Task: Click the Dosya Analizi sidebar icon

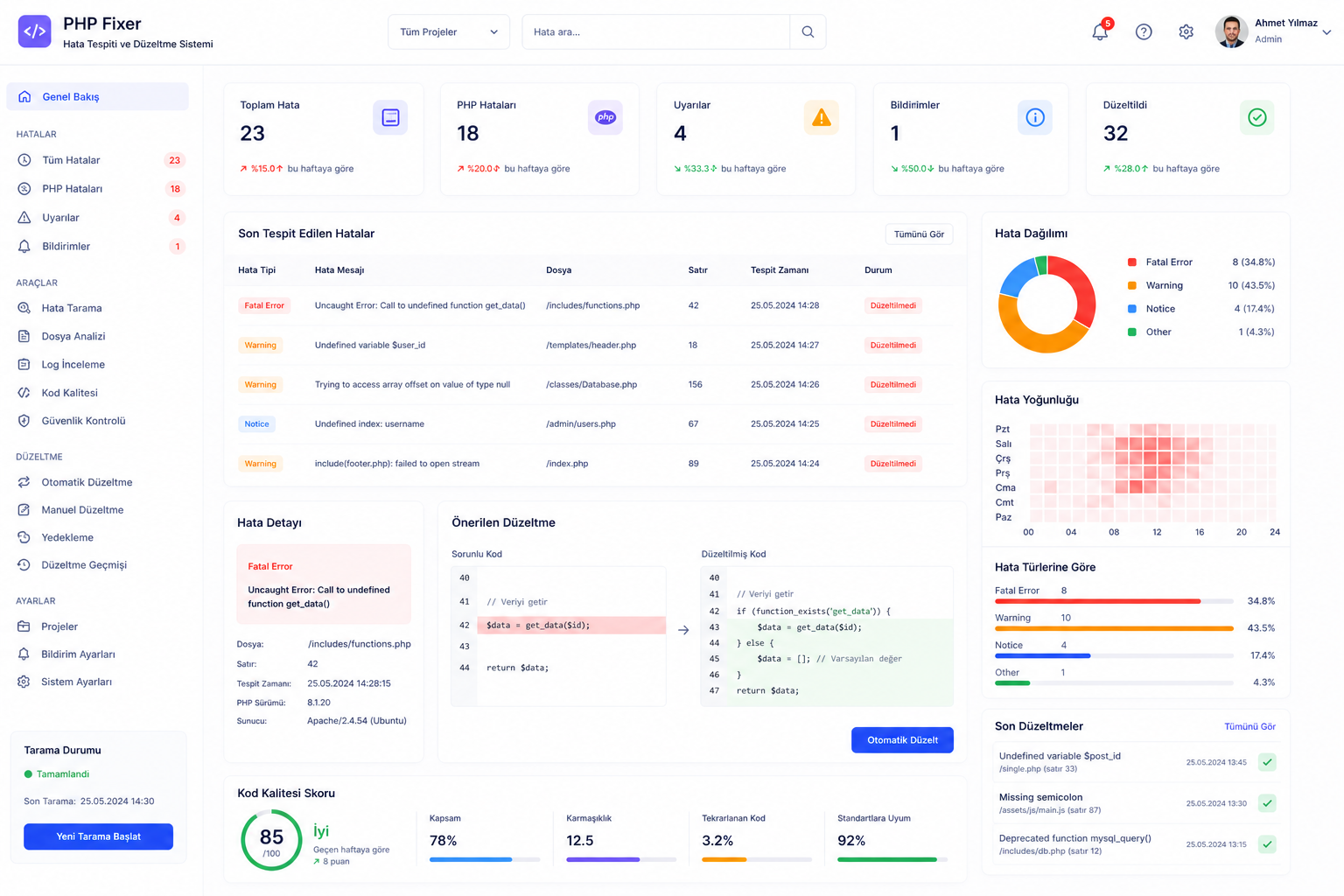Action: click(24, 336)
